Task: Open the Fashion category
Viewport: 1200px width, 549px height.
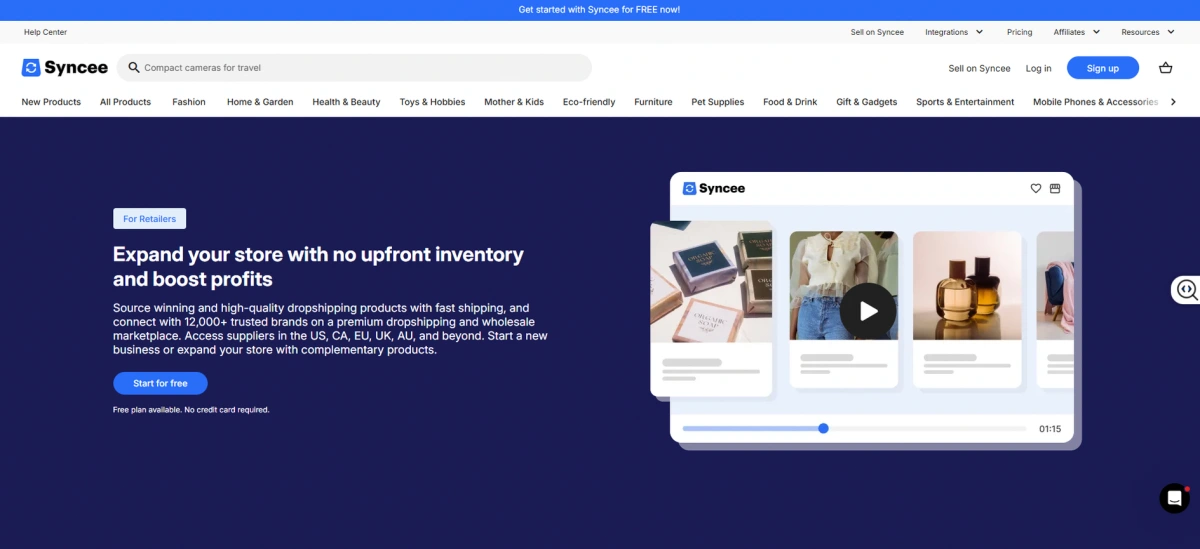Action: 189,102
